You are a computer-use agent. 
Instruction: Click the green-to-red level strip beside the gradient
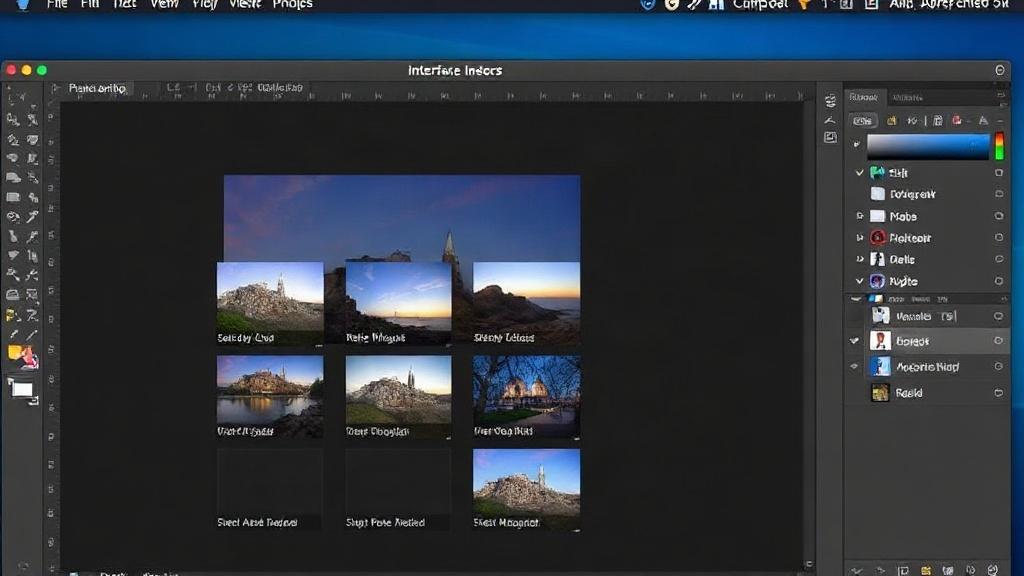[x=999, y=146]
